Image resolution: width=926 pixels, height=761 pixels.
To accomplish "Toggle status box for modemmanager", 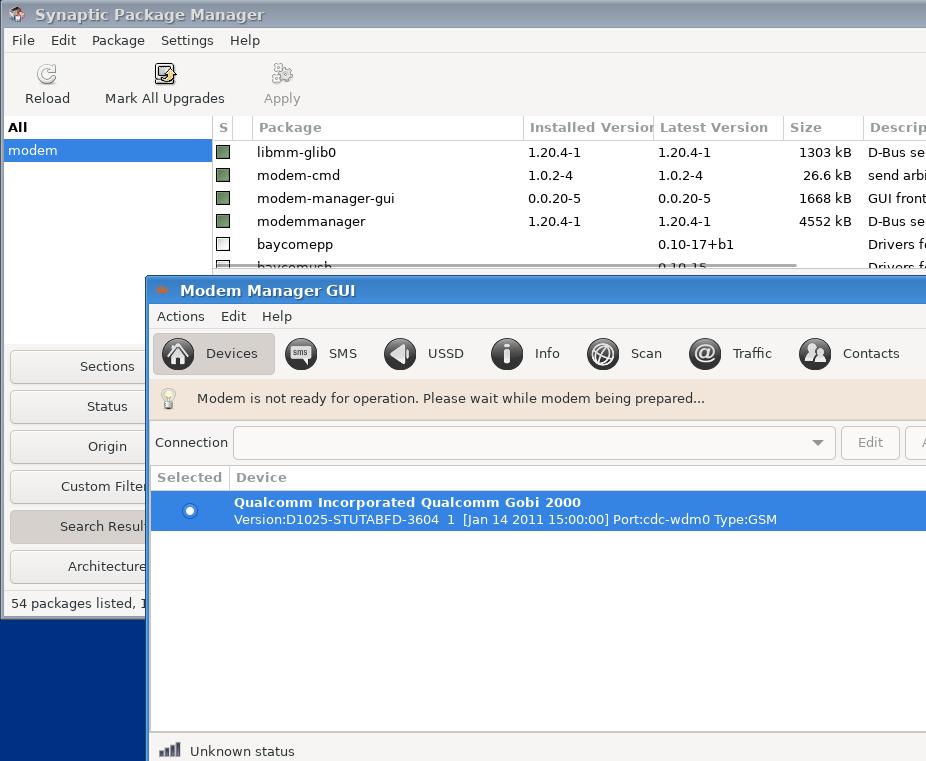I will 223,221.
